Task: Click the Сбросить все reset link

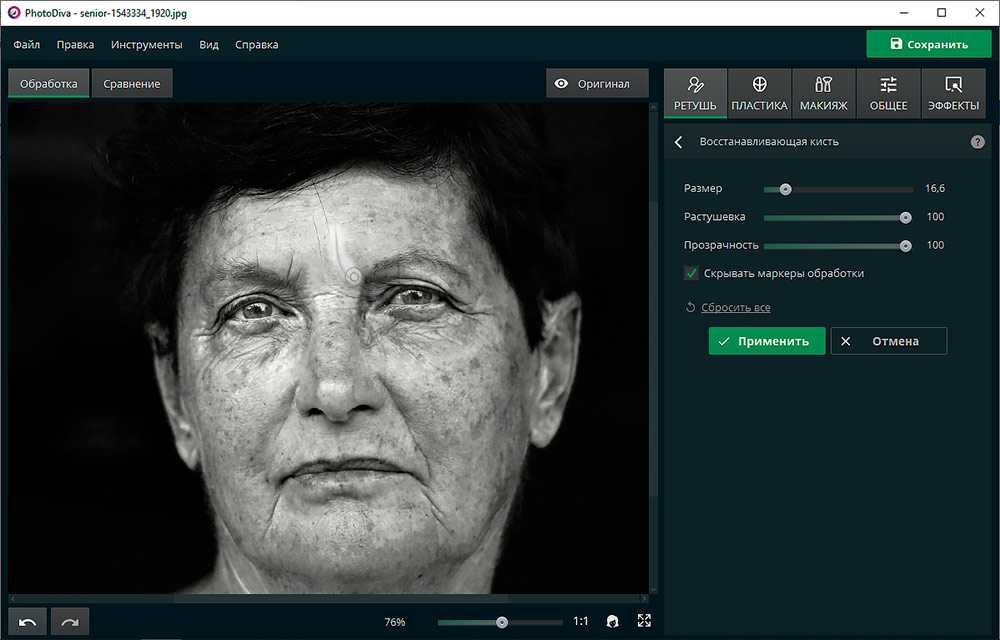Action: pos(735,308)
